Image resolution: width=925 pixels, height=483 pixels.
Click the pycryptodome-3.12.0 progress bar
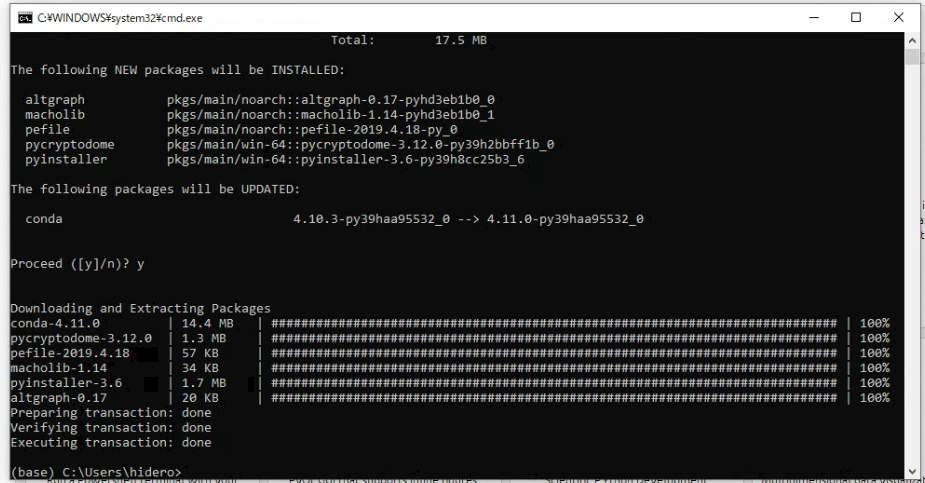pyautogui.click(x=554, y=338)
